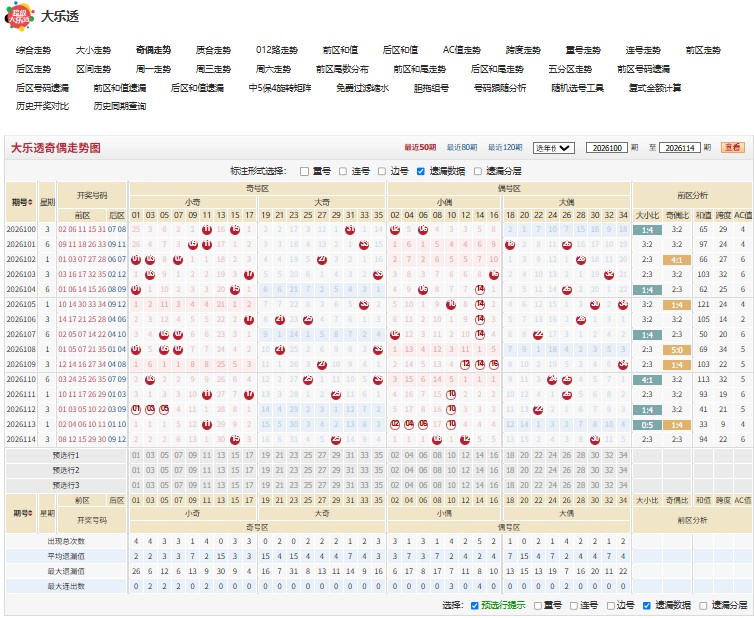Click the 0:5 大小比 cell in row 2026113
The image size is (754, 618).
pyautogui.click(x=647, y=425)
